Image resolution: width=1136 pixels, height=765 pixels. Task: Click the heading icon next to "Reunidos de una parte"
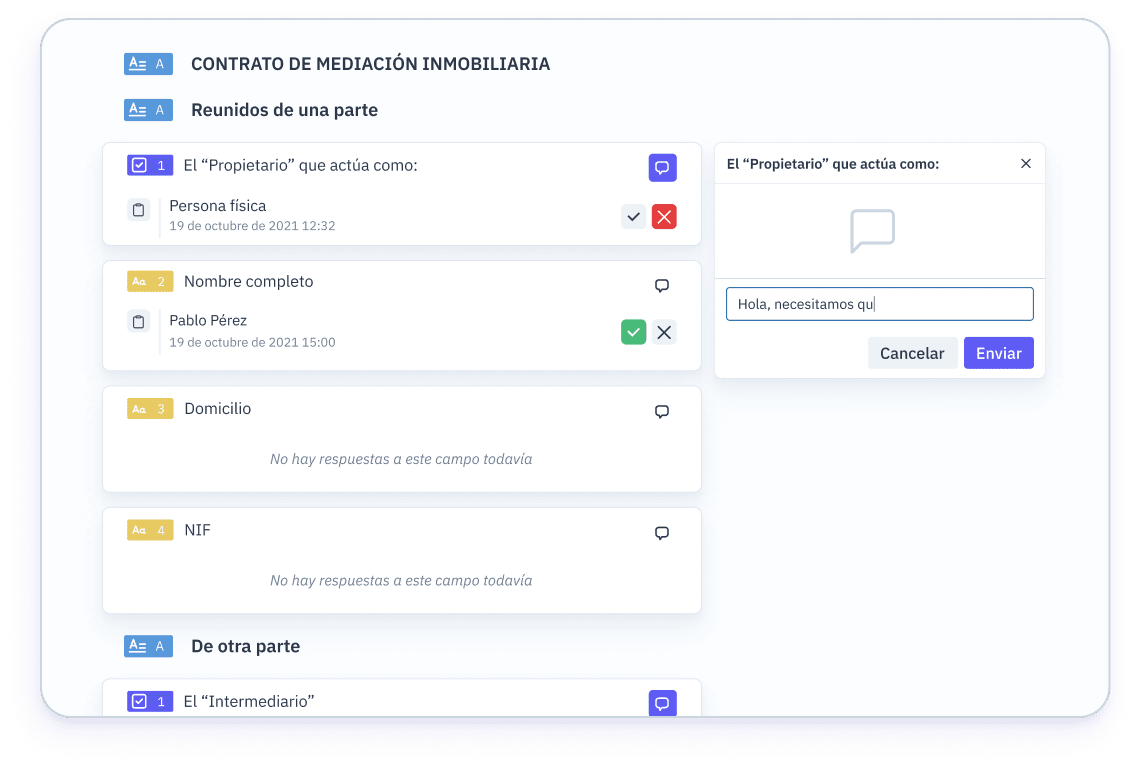(148, 110)
